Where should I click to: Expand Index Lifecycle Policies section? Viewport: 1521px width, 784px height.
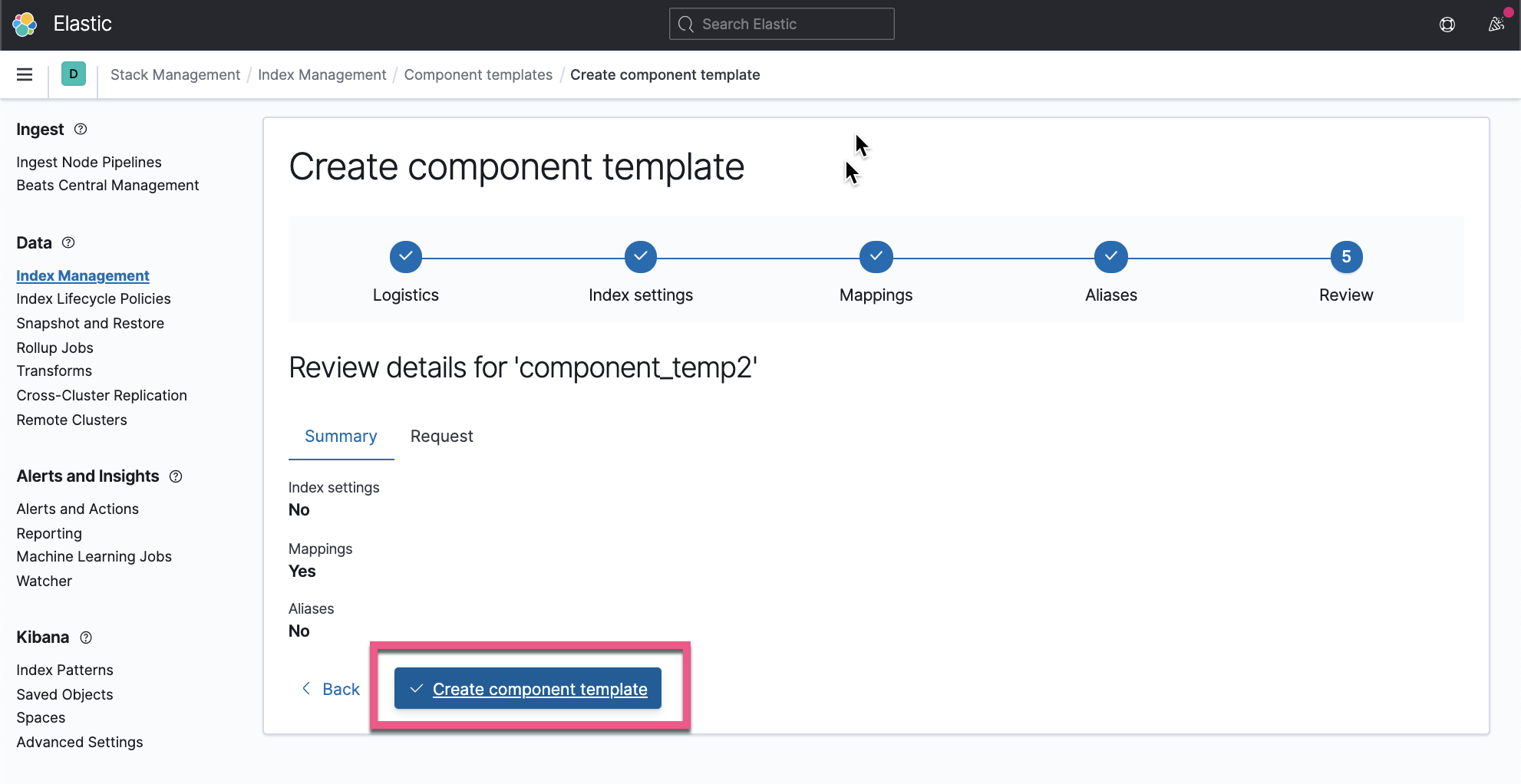click(x=93, y=298)
